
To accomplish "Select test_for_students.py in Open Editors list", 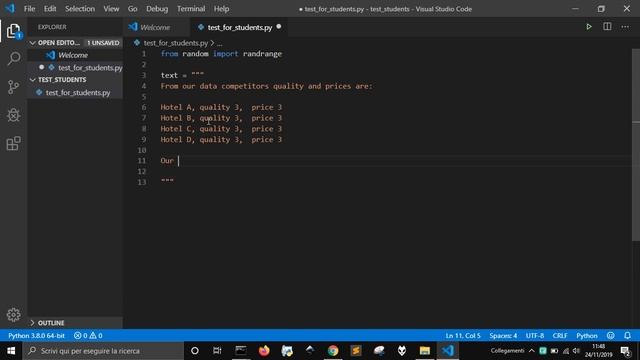I will (x=75, y=67).
